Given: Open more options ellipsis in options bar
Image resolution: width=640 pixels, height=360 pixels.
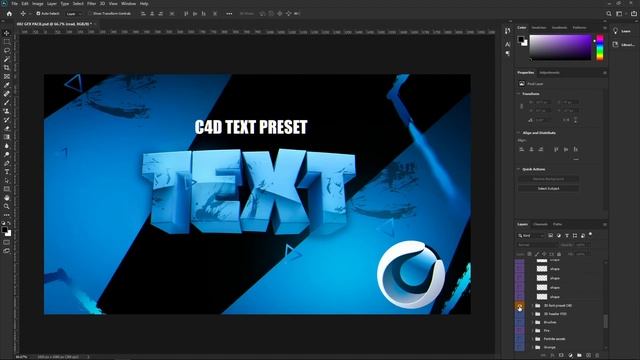Looking at the screenshot, I should click(x=229, y=13).
